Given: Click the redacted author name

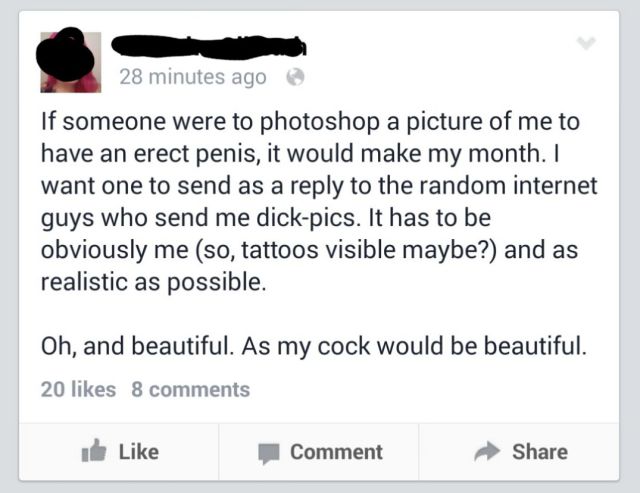Looking at the screenshot, I should 212,45.
